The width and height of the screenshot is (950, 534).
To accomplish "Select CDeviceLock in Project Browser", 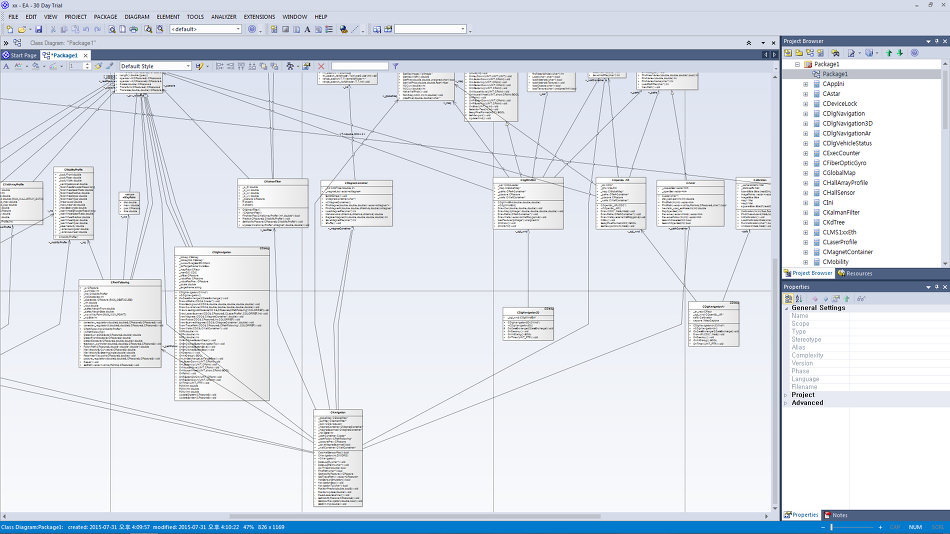I will point(840,104).
